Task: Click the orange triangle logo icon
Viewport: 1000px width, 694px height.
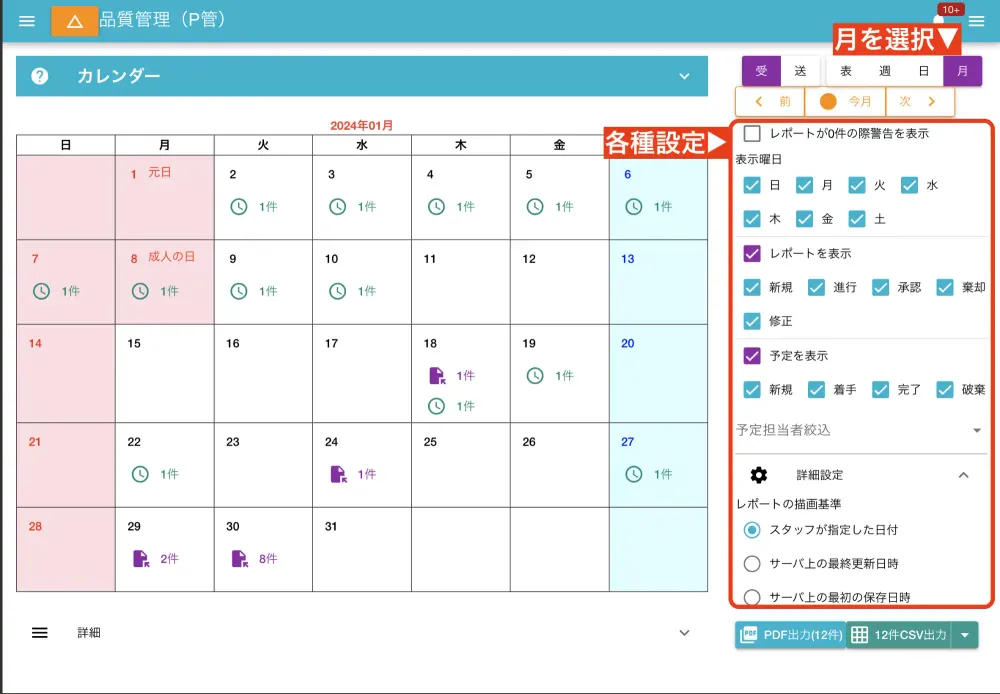Action: tap(74, 21)
